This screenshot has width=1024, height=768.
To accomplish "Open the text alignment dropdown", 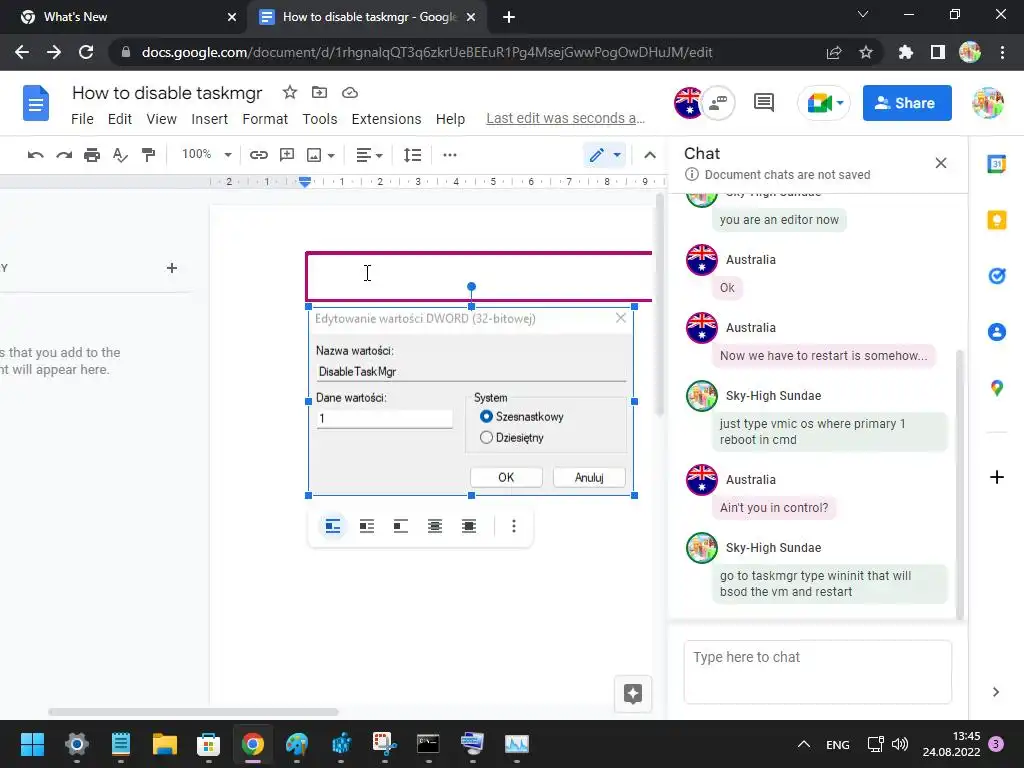I will click(x=369, y=155).
